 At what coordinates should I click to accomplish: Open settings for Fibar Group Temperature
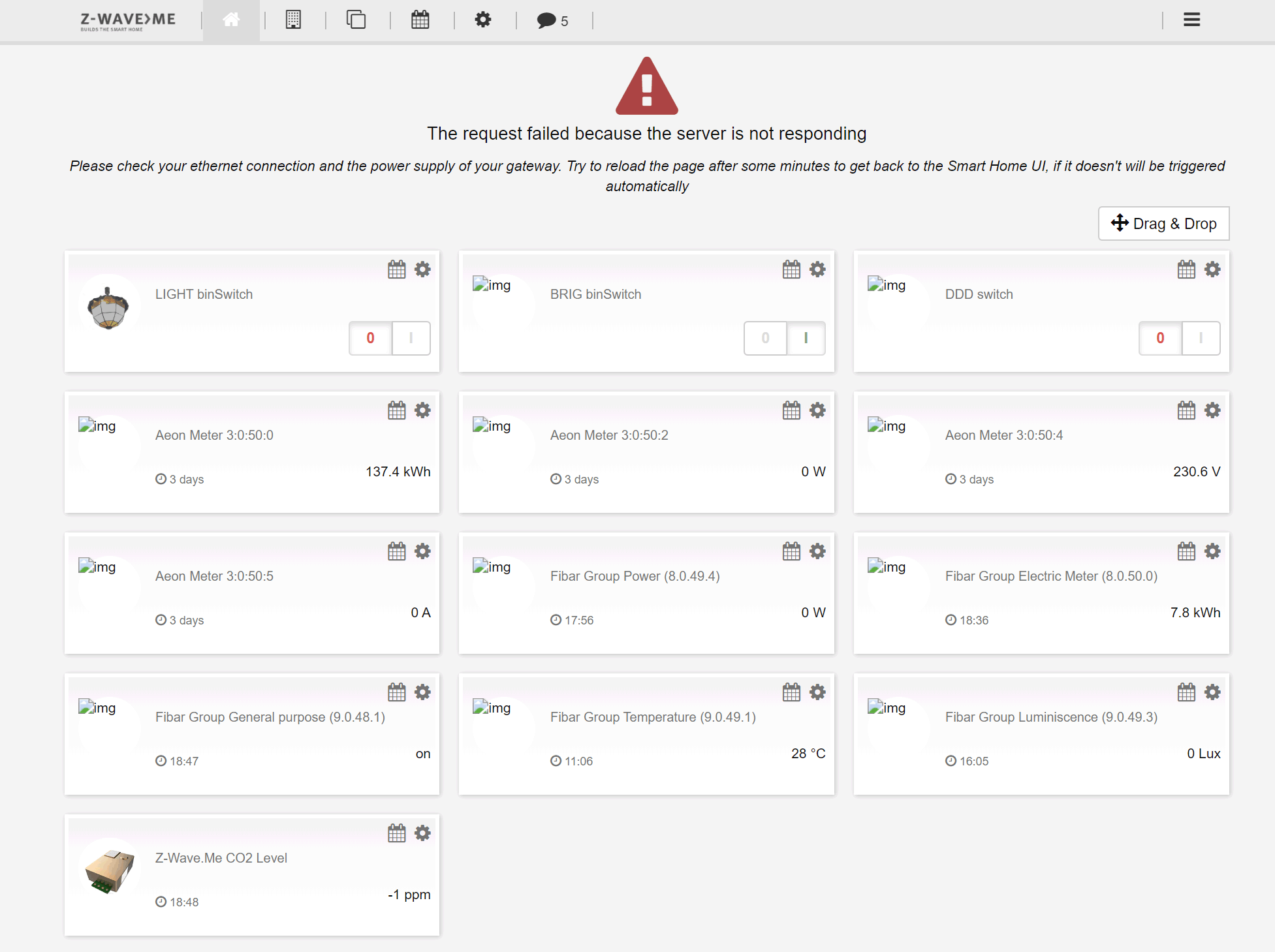[x=817, y=692]
